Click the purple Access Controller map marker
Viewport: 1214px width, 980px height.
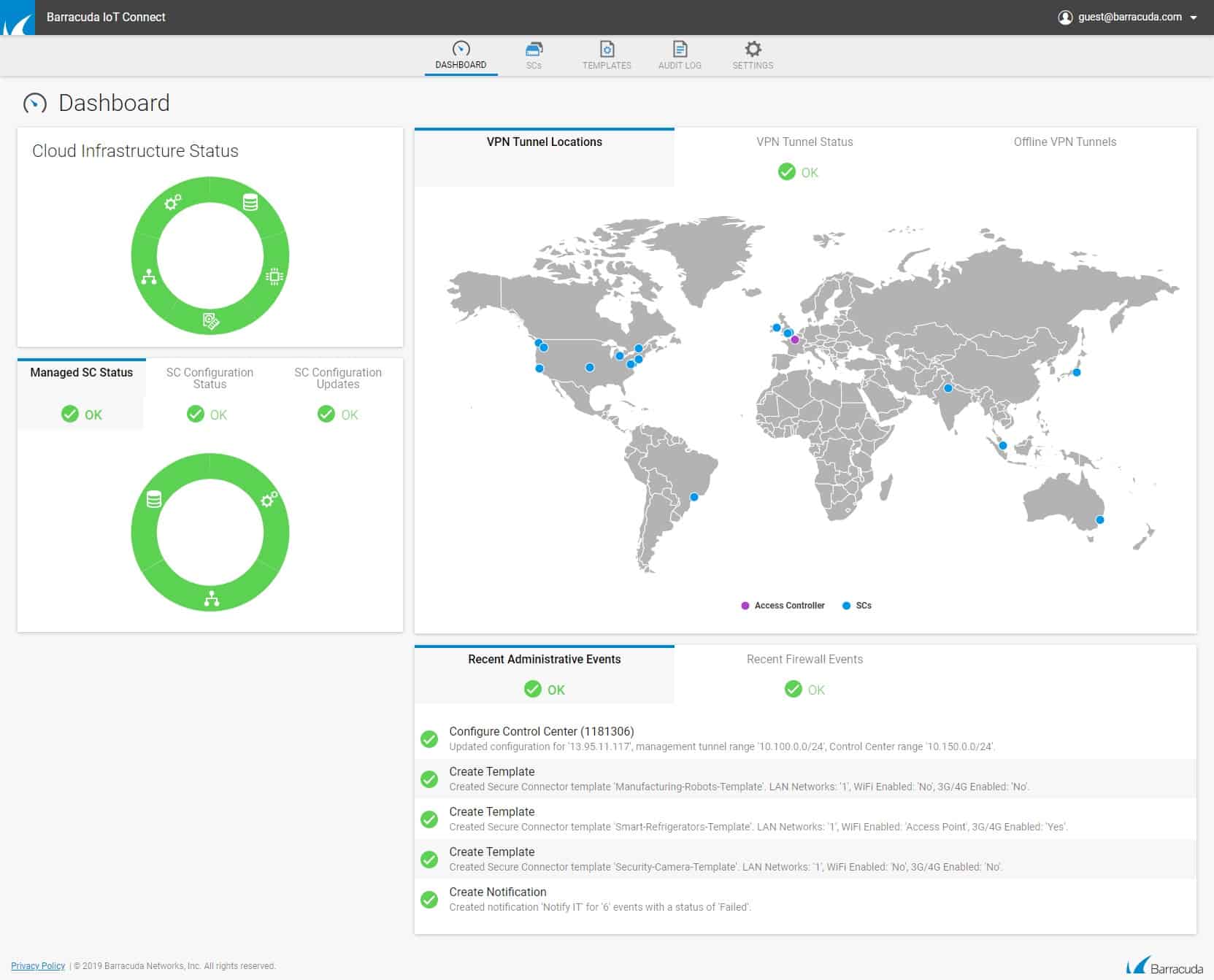point(795,339)
